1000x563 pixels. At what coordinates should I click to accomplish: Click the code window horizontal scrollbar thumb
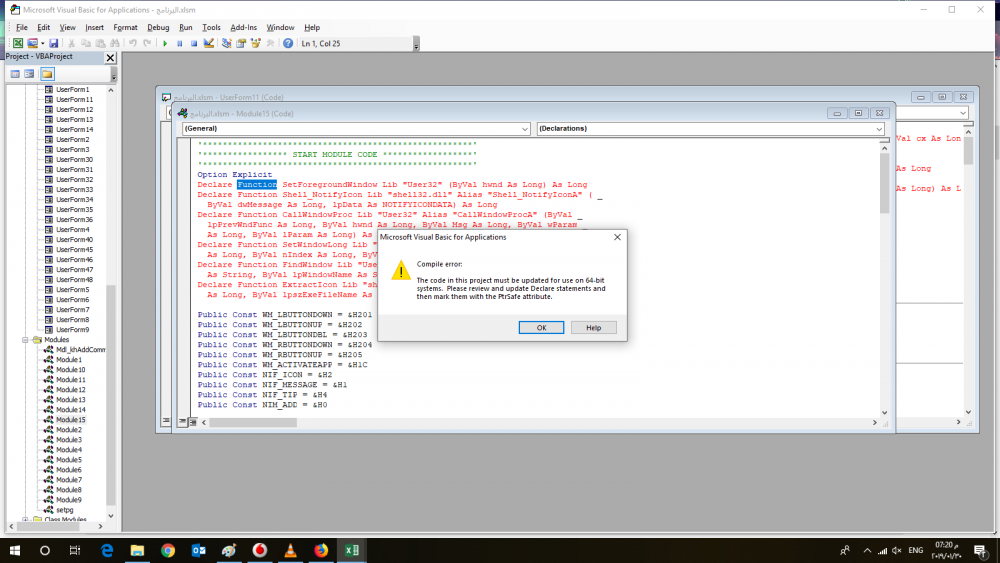pyautogui.click(x=253, y=422)
